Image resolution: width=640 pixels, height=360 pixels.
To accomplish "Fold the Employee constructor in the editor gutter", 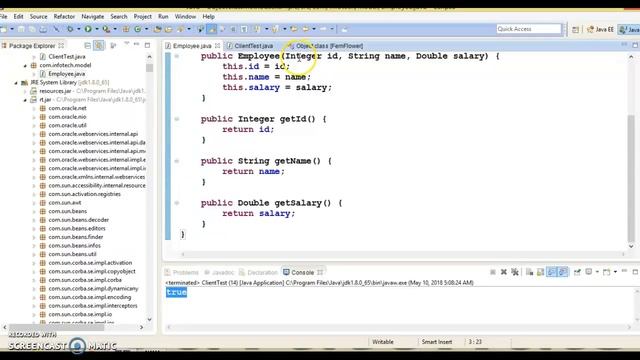I will (177, 56).
